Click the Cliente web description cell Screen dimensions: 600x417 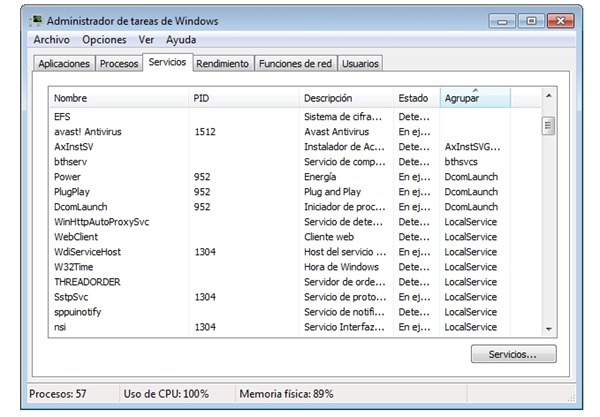329,237
